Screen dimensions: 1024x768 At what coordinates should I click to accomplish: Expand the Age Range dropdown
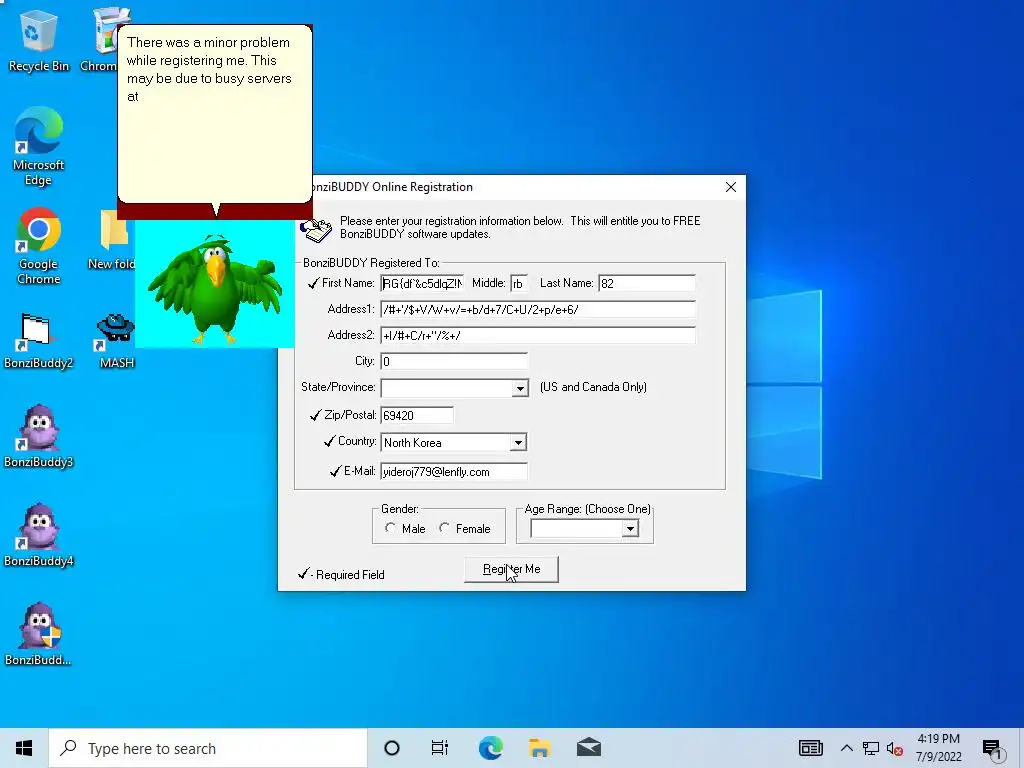click(630, 528)
